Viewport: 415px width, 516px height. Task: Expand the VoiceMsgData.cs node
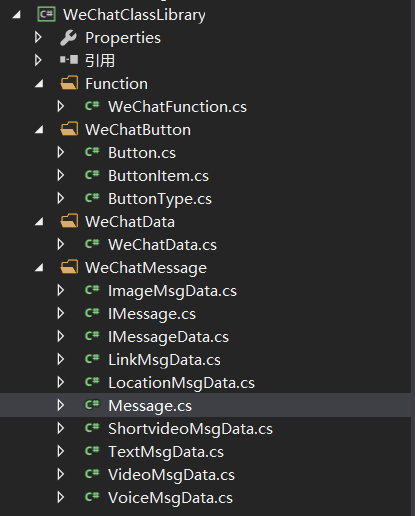pyautogui.click(x=61, y=497)
